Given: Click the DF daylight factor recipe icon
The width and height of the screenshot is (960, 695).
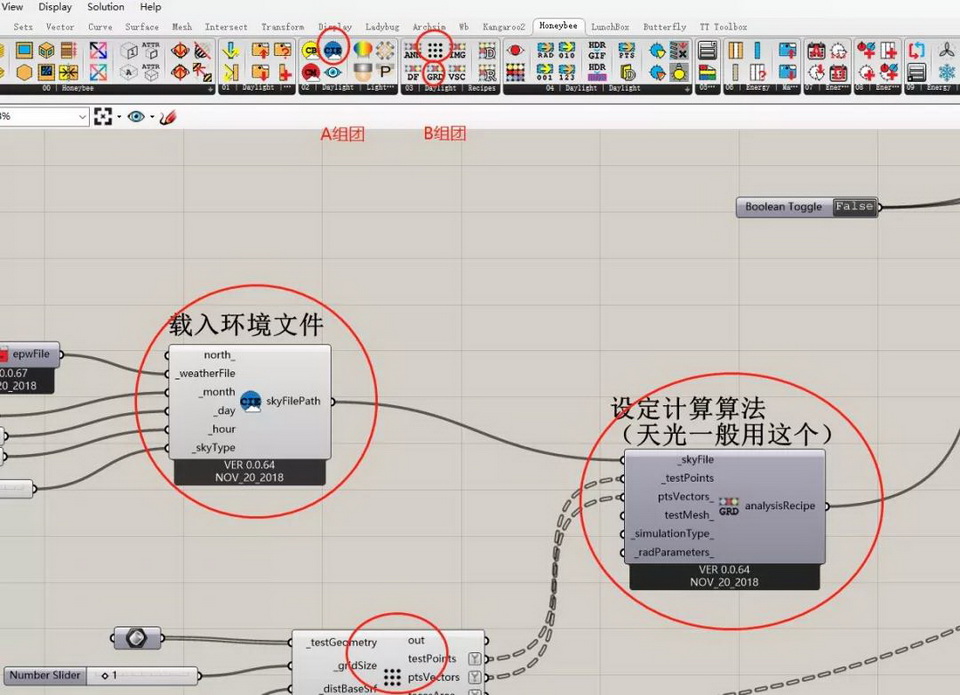Looking at the screenshot, I should (x=412, y=73).
